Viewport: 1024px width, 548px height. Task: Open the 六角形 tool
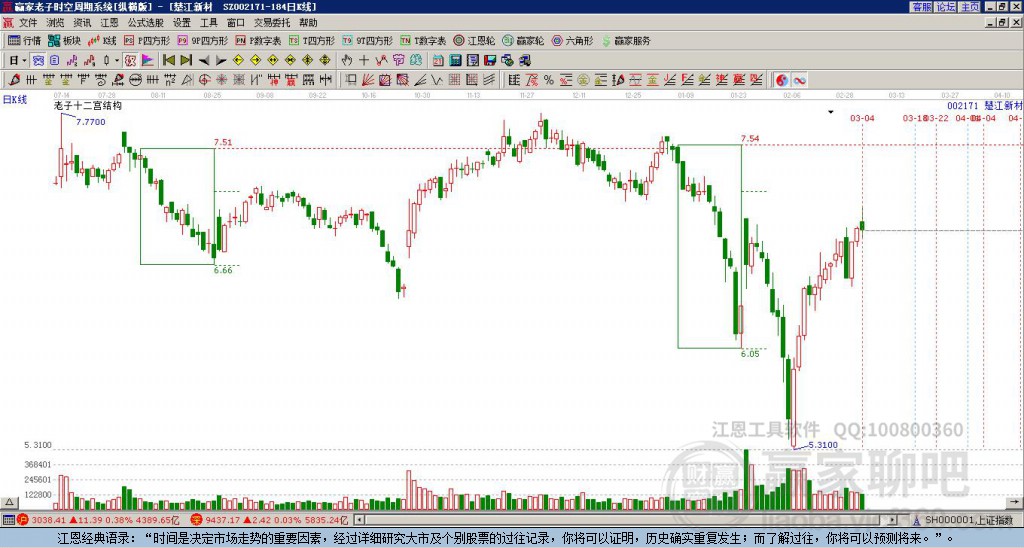pyautogui.click(x=572, y=40)
